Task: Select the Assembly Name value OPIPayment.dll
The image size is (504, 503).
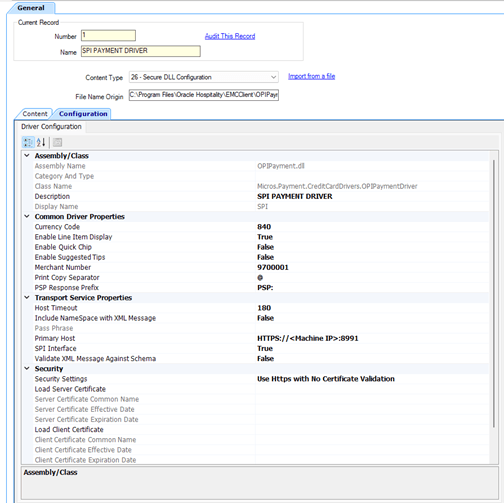Action: [281, 166]
